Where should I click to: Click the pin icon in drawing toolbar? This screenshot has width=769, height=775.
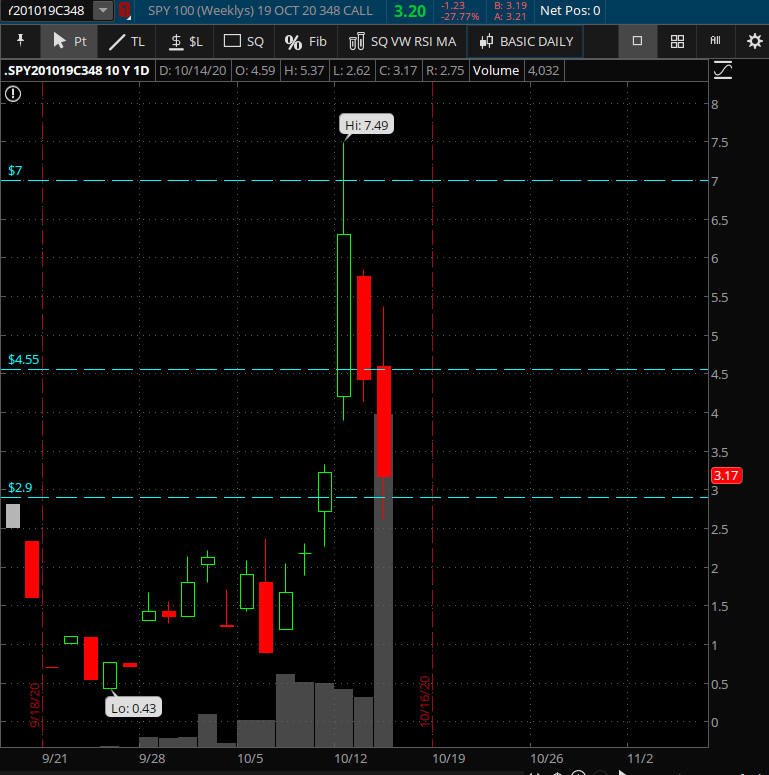pyautogui.click(x=20, y=41)
